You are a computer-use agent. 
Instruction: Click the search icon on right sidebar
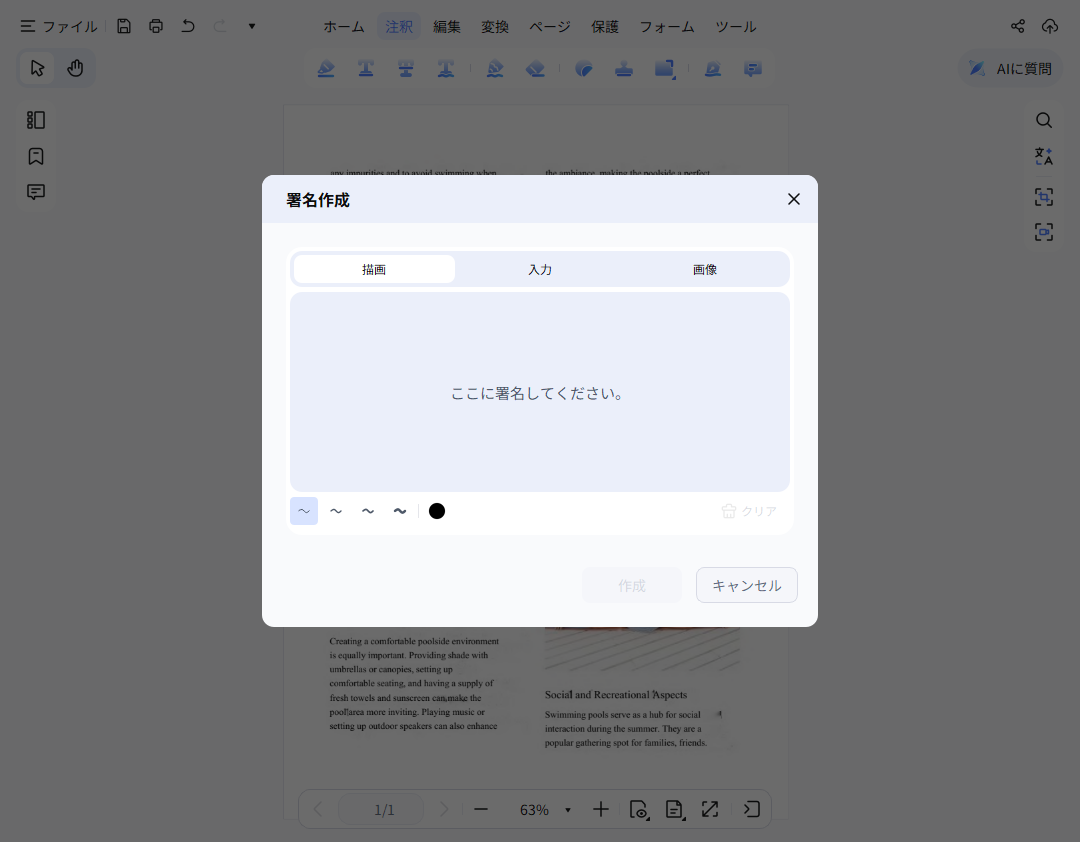[1043, 119]
